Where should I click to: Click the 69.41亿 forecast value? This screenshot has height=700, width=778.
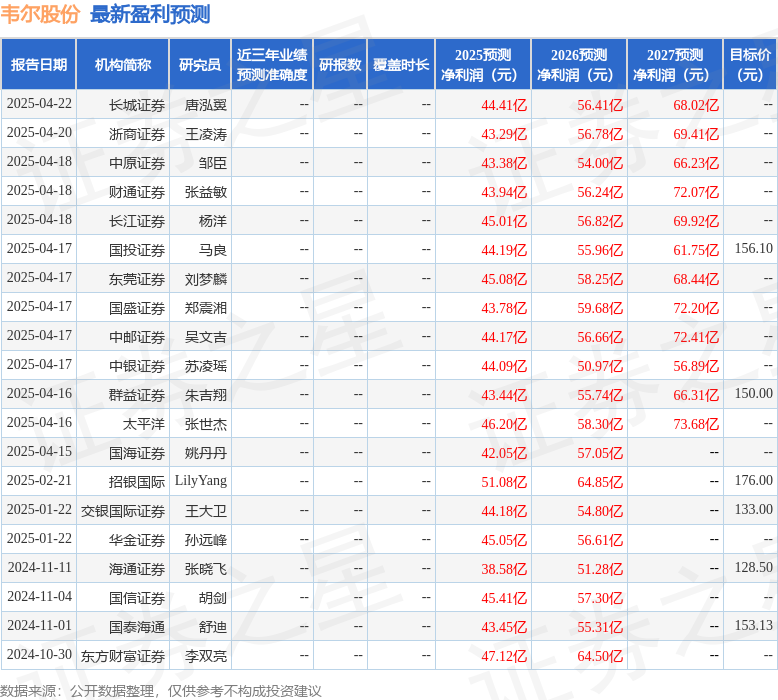696,134
